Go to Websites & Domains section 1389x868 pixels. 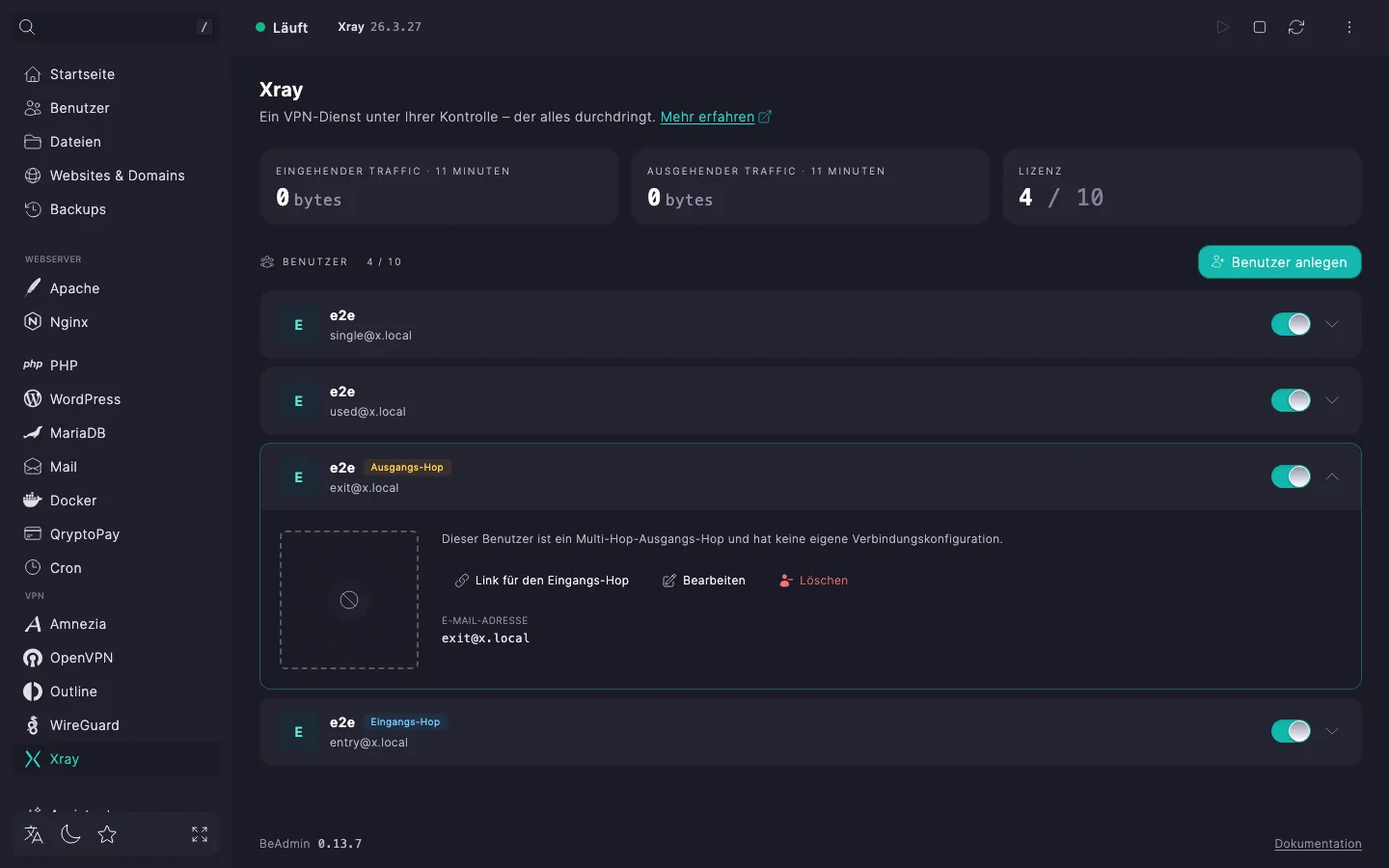tap(116, 176)
